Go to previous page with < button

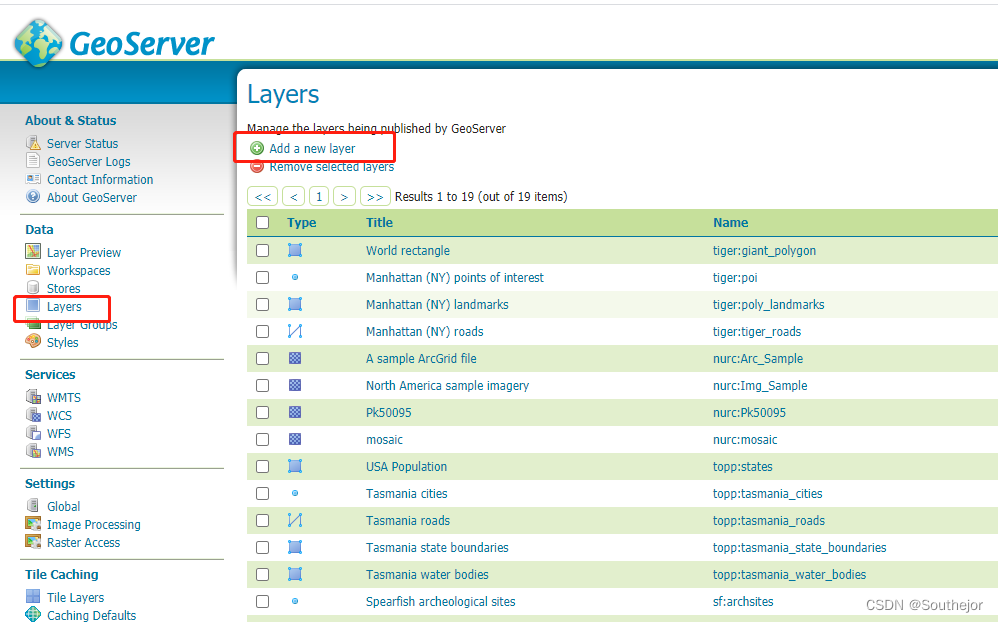pyautogui.click(x=293, y=196)
